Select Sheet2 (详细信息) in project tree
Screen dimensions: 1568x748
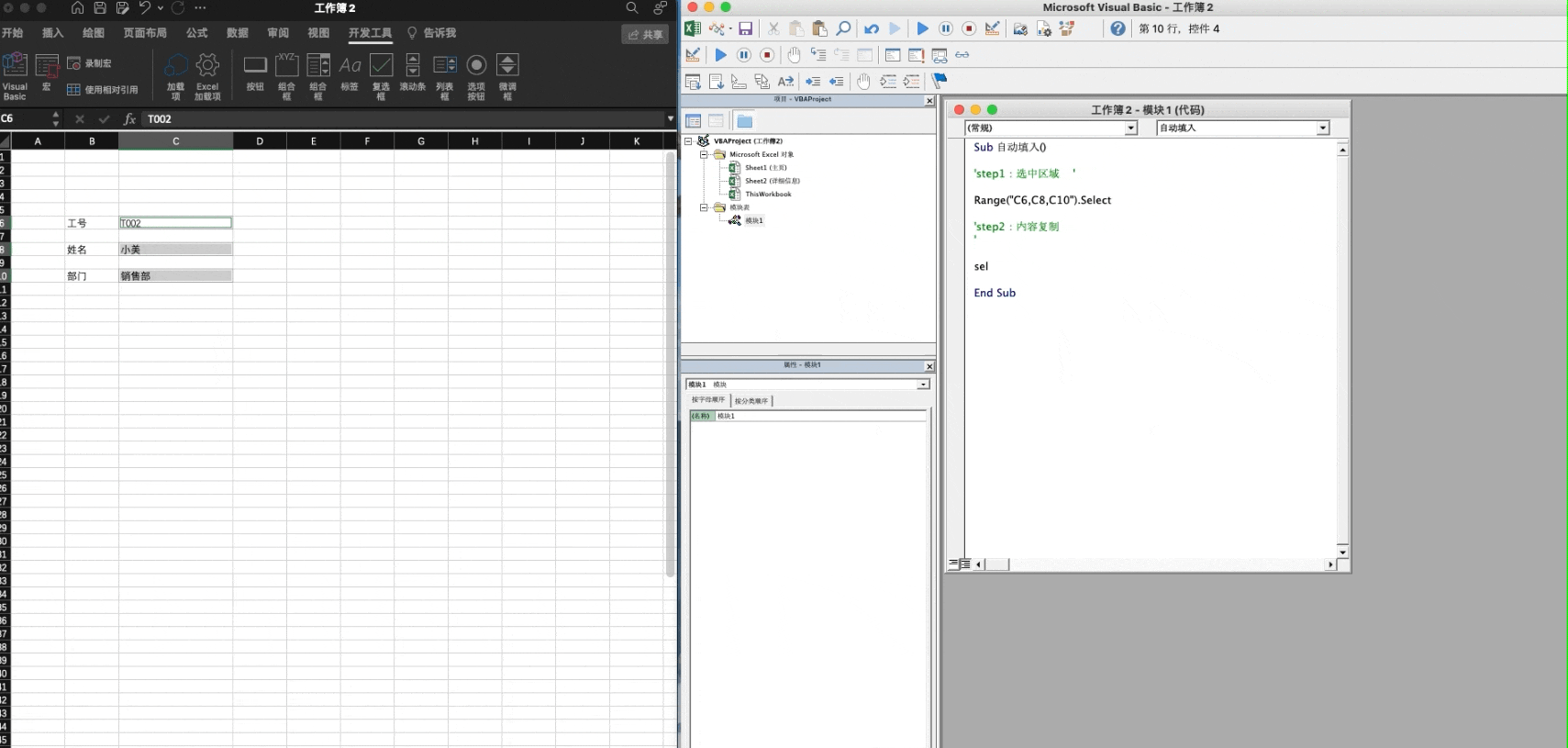(771, 181)
